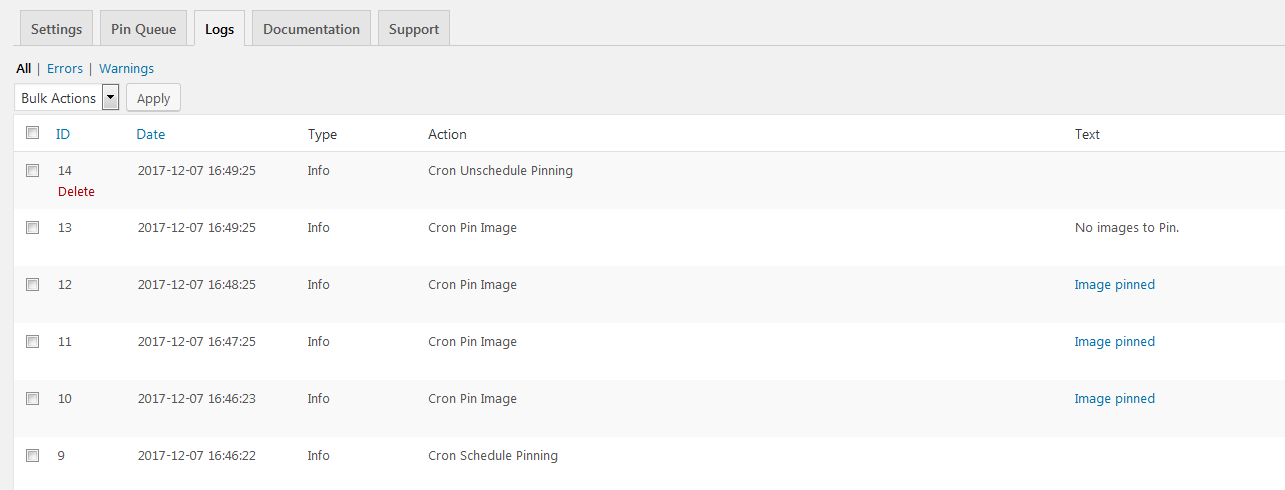Click the Apply button
This screenshot has height=490, width=1285.
pyautogui.click(x=153, y=98)
